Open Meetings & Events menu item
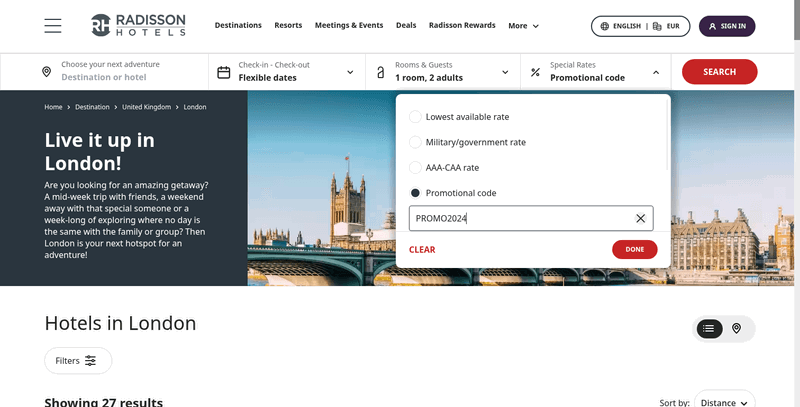 [349, 25]
